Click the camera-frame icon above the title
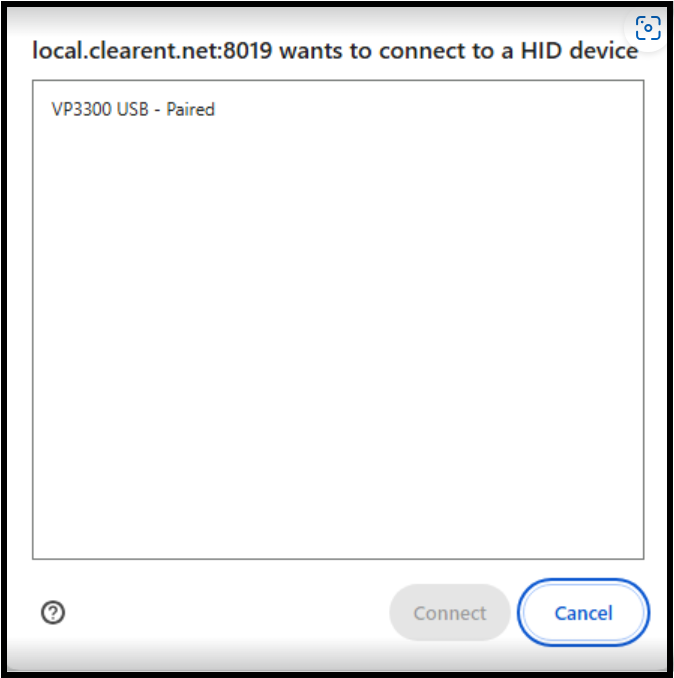 click(648, 28)
